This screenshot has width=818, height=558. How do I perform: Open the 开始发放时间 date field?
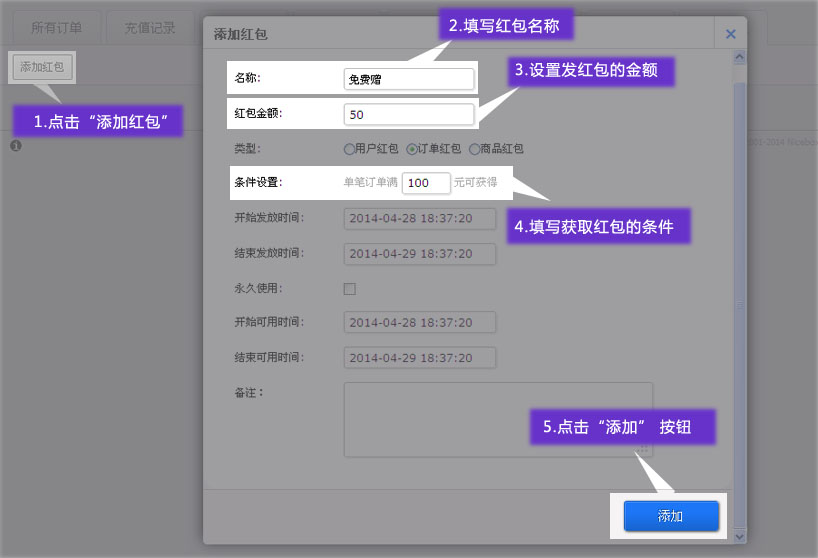pos(420,218)
